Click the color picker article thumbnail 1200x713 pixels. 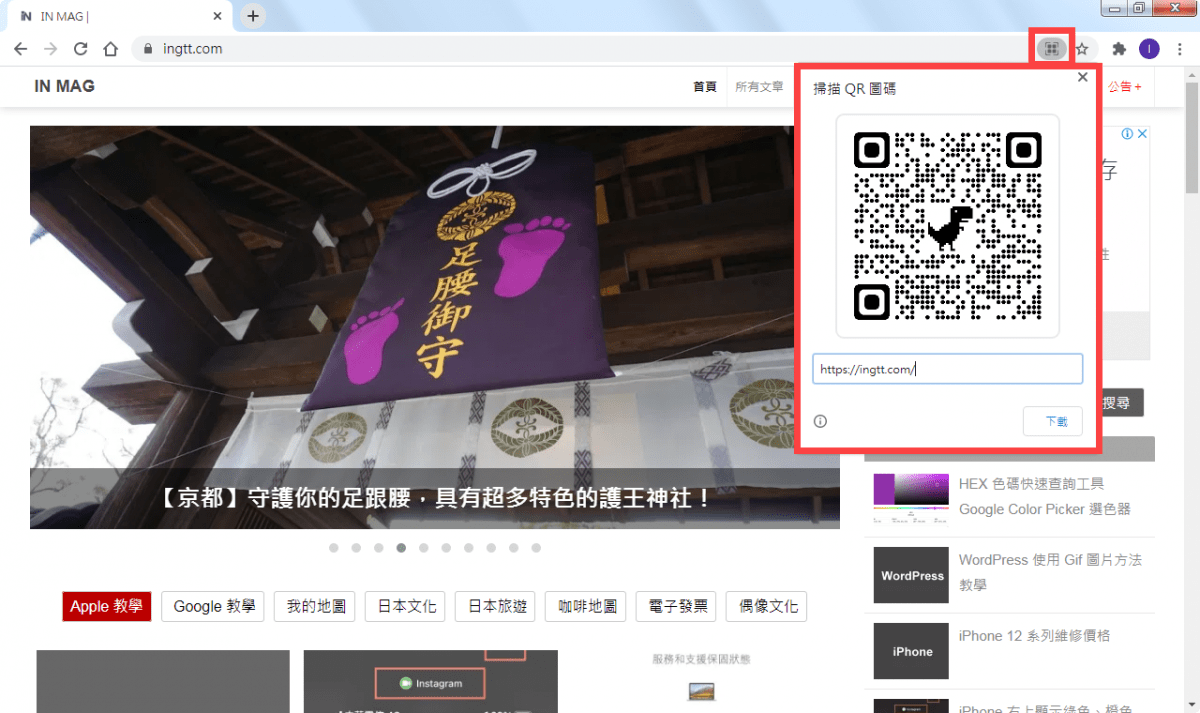[x=911, y=499]
